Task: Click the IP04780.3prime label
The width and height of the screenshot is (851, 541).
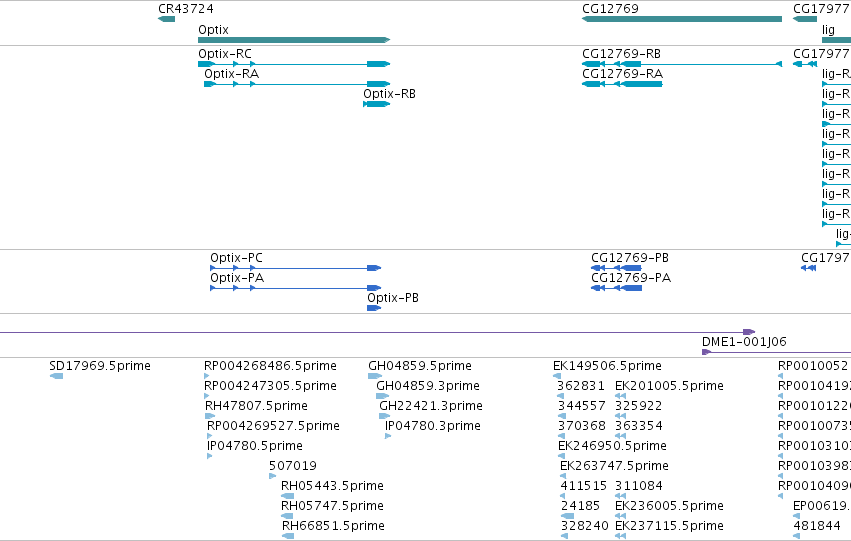Action: point(433,426)
